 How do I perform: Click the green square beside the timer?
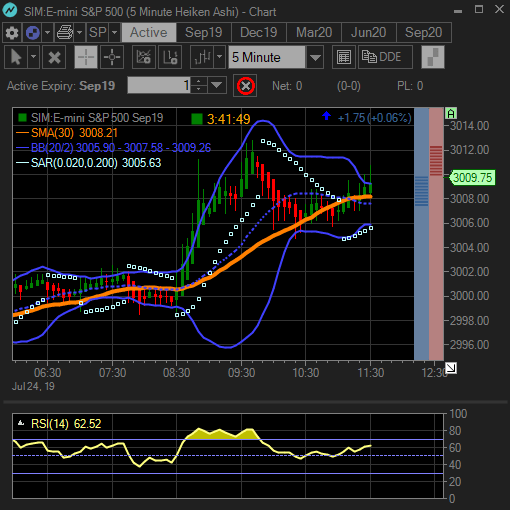click(197, 119)
